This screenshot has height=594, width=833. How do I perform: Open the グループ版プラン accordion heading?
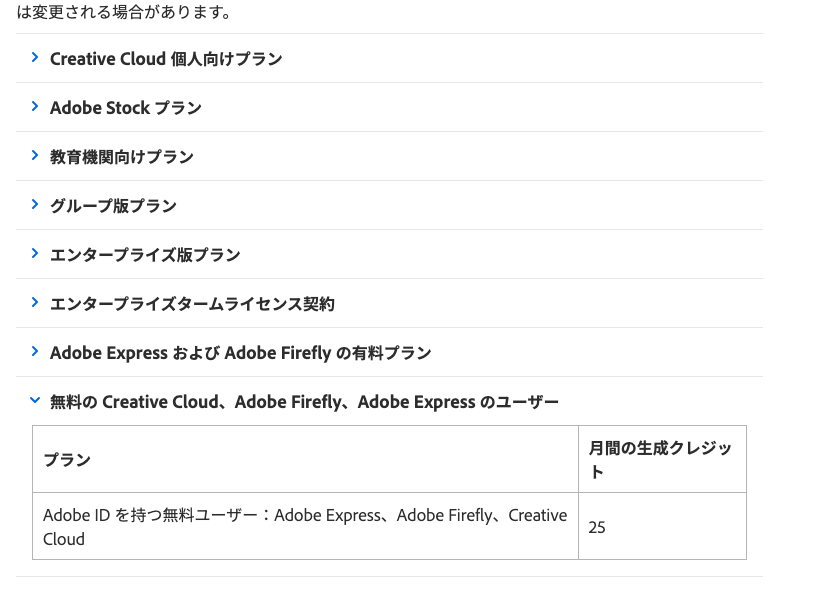point(113,206)
